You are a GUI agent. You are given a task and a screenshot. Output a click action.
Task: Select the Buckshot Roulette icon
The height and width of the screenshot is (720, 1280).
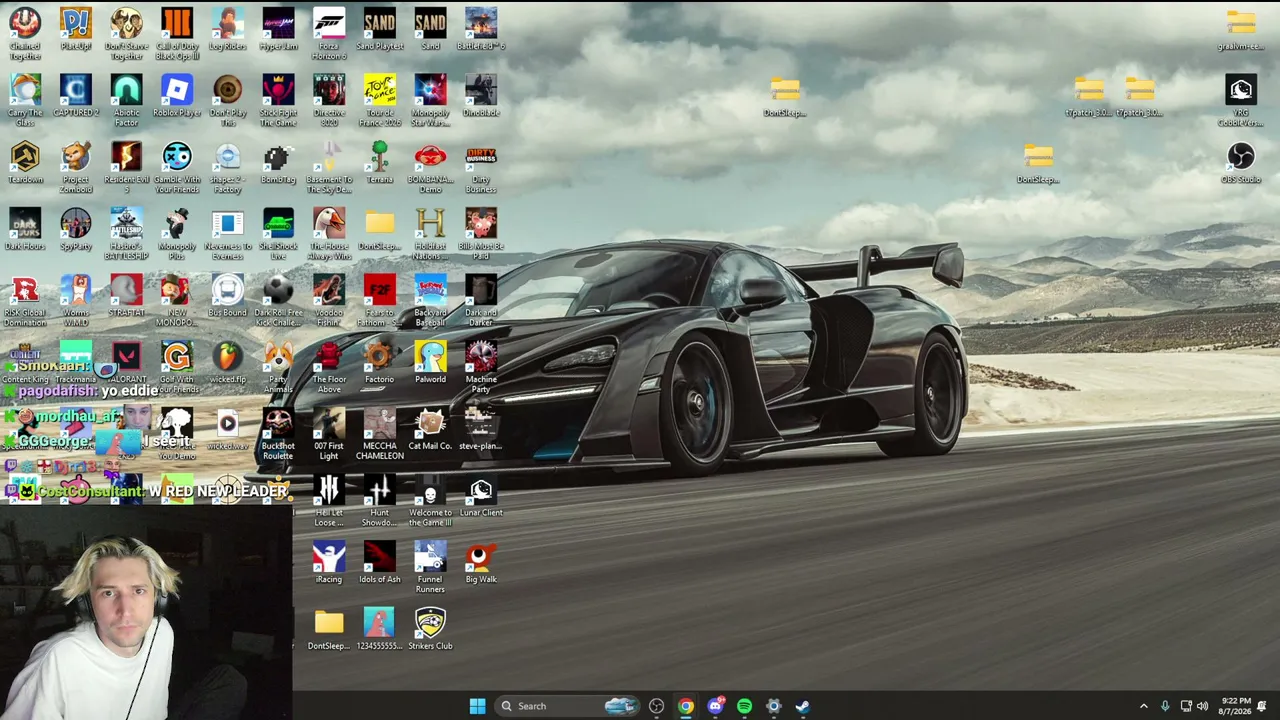(278, 434)
